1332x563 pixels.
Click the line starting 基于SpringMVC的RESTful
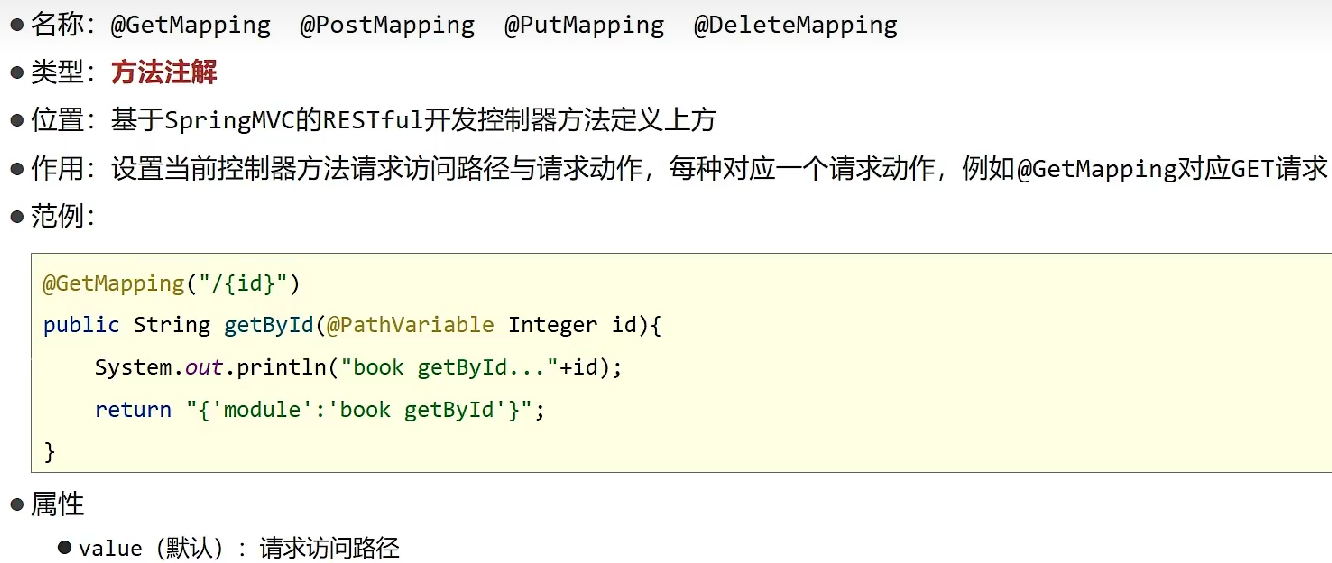click(414, 121)
